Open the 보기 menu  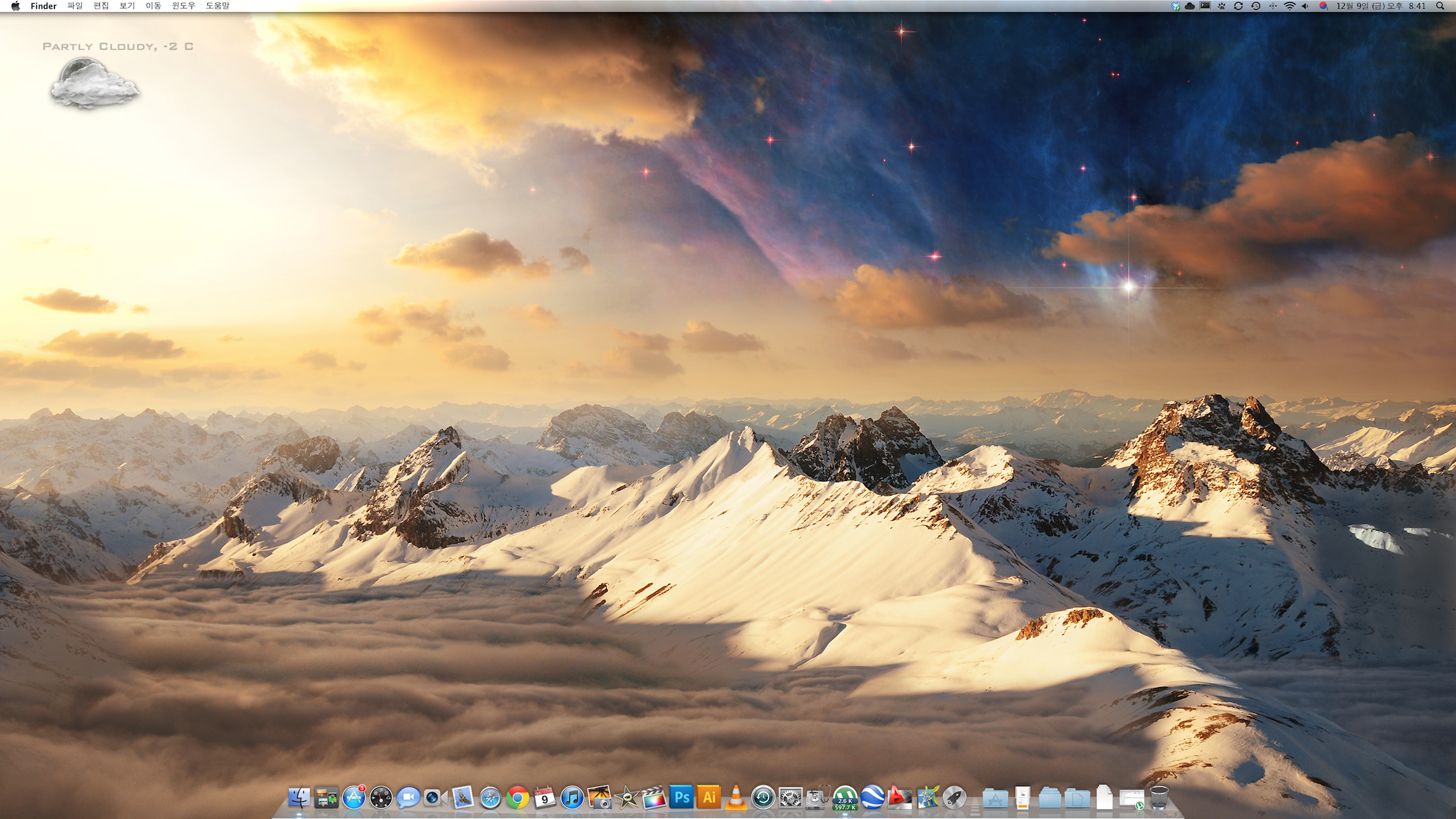pyautogui.click(x=127, y=6)
